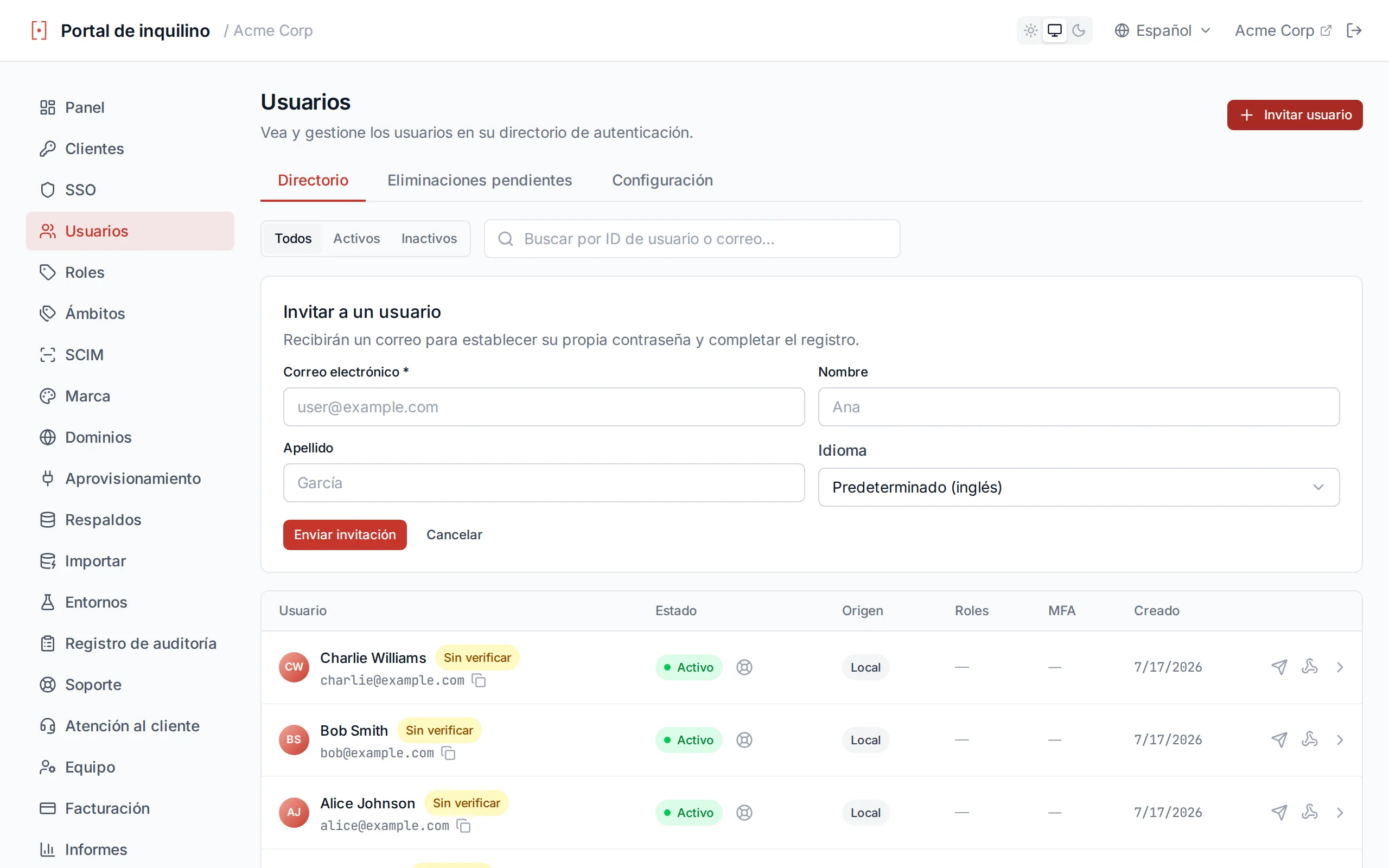Click the Registro de auditoría clipboard icon
Viewport: 1389px width, 868px height.
(48, 643)
